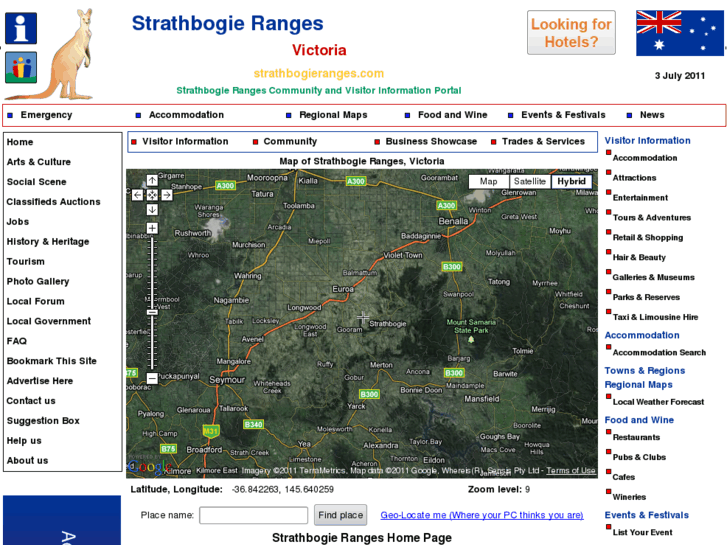Click the community people icon below info
Screen dimensions: 727x545
(x=21, y=68)
